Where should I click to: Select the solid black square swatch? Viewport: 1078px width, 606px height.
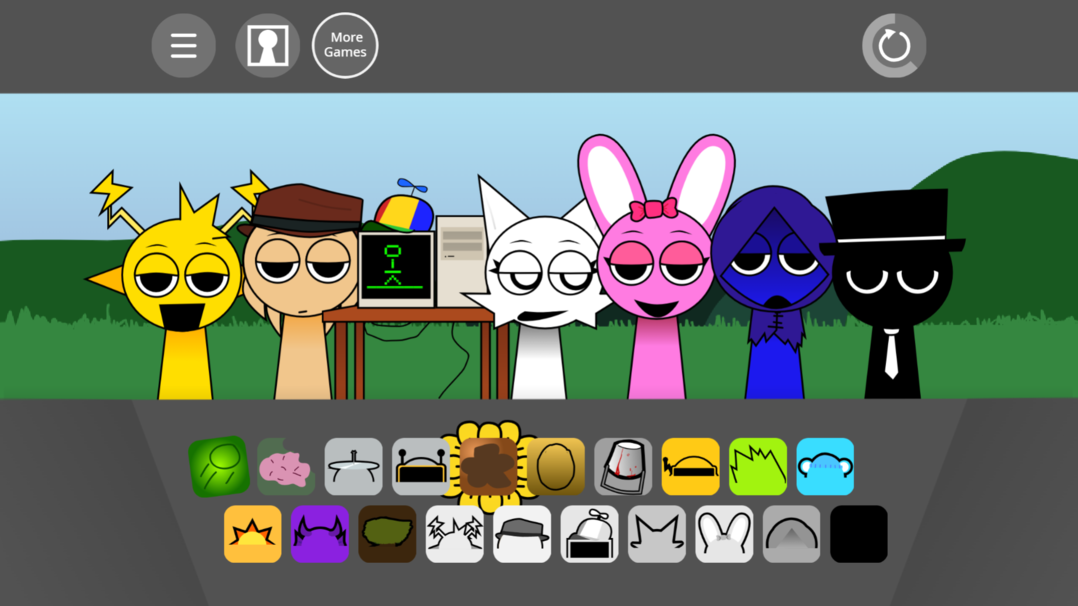click(859, 534)
